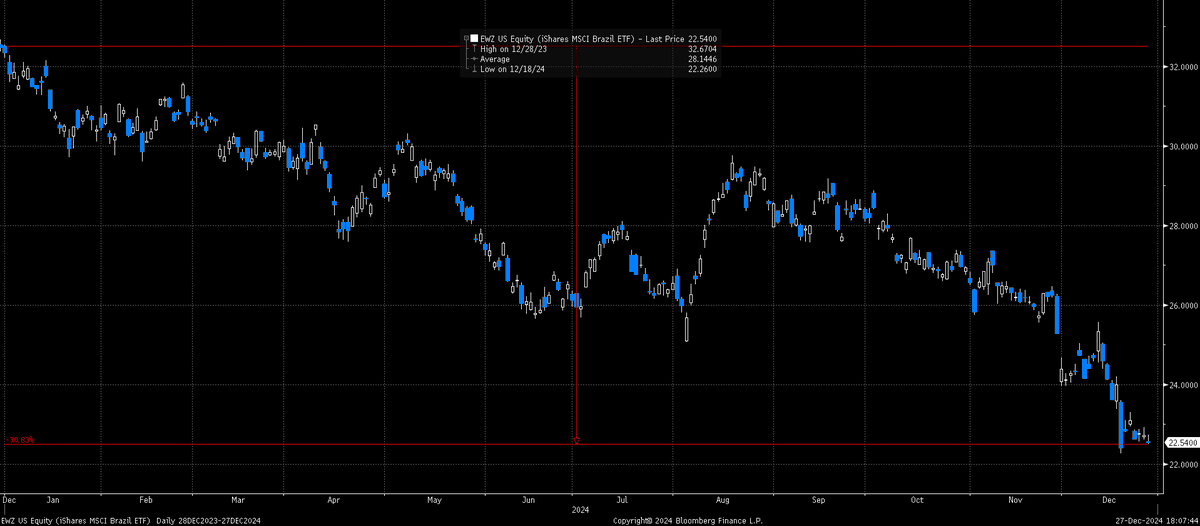This screenshot has width=1200, height=526.
Task: Click the 22.5400 last price axis tag
Action: 1182,442
